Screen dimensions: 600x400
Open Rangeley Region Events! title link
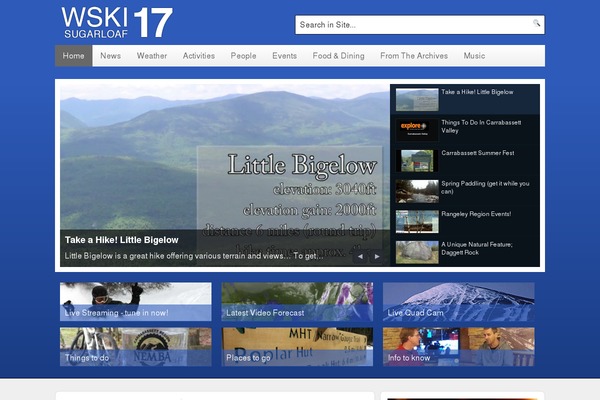tap(476, 214)
